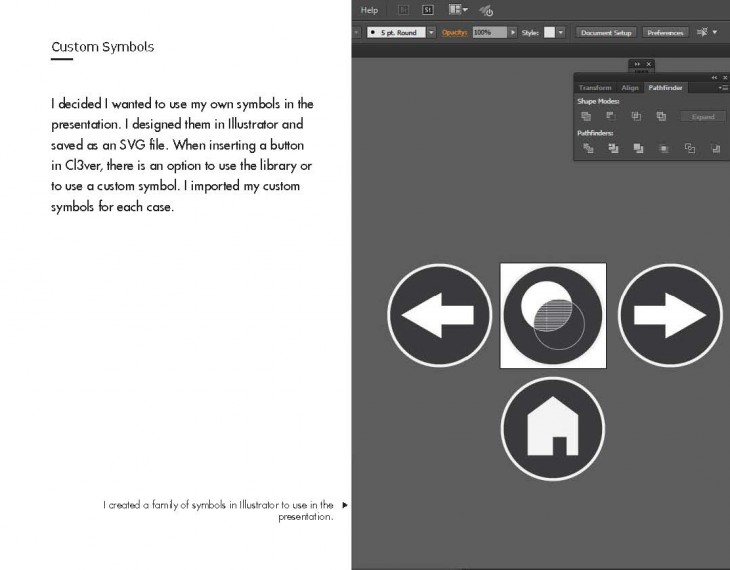Open the Help menu
730x570 pixels.
click(369, 10)
